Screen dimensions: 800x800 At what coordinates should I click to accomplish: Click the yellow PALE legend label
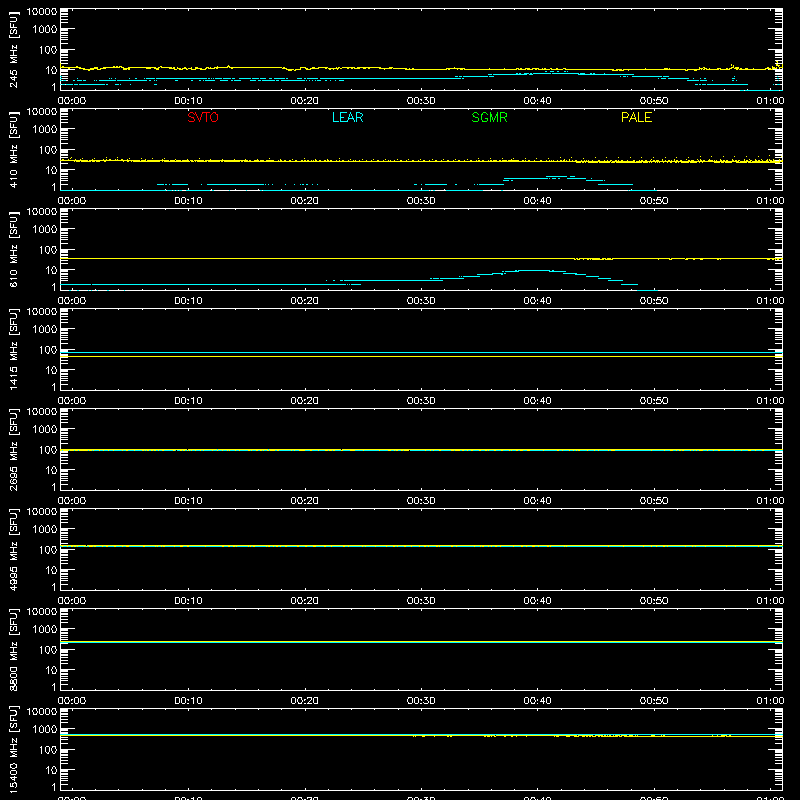click(x=636, y=117)
